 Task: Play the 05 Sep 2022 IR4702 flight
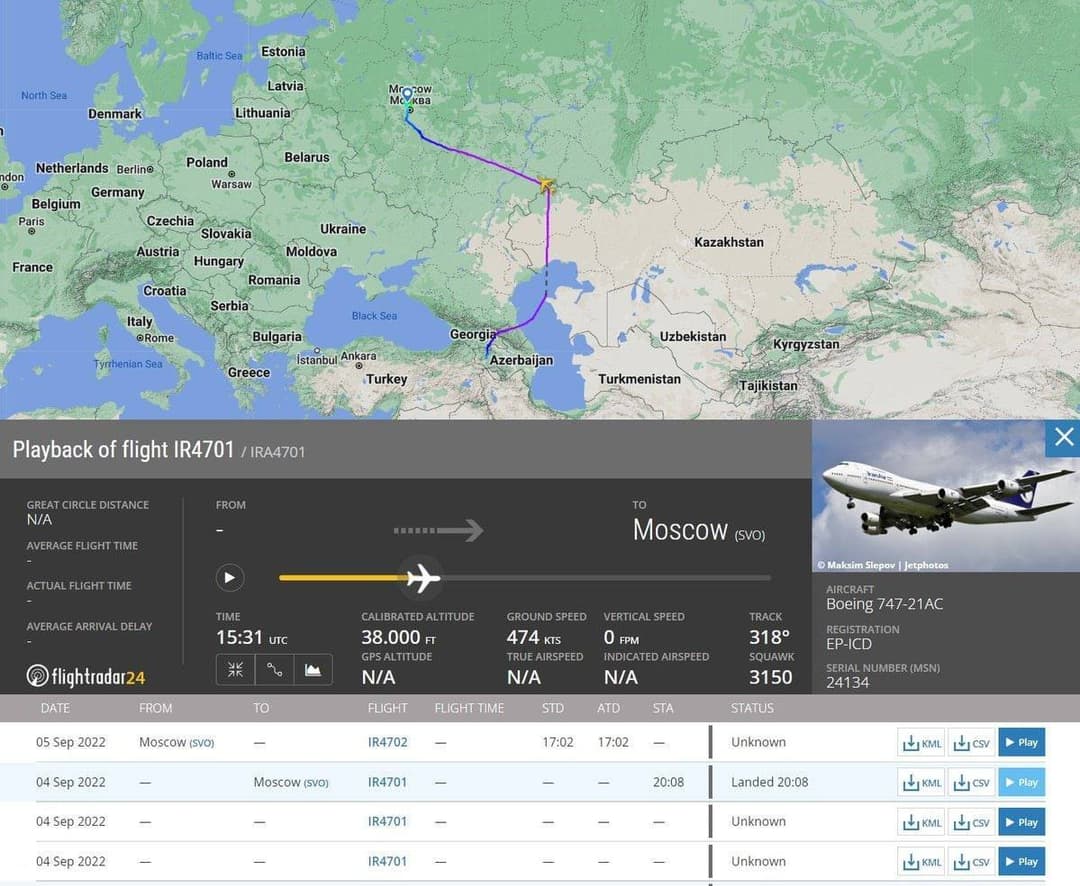click(x=1021, y=743)
